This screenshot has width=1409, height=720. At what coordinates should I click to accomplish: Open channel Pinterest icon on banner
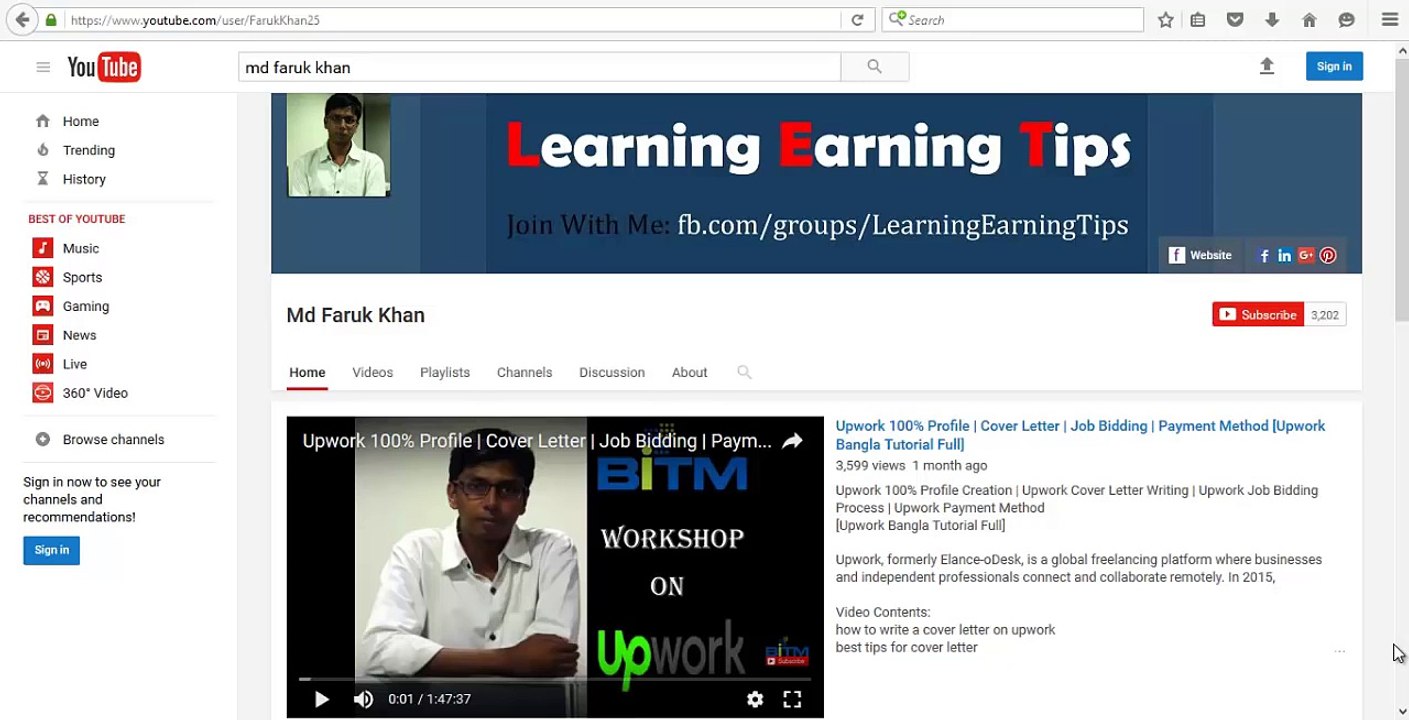point(1328,255)
